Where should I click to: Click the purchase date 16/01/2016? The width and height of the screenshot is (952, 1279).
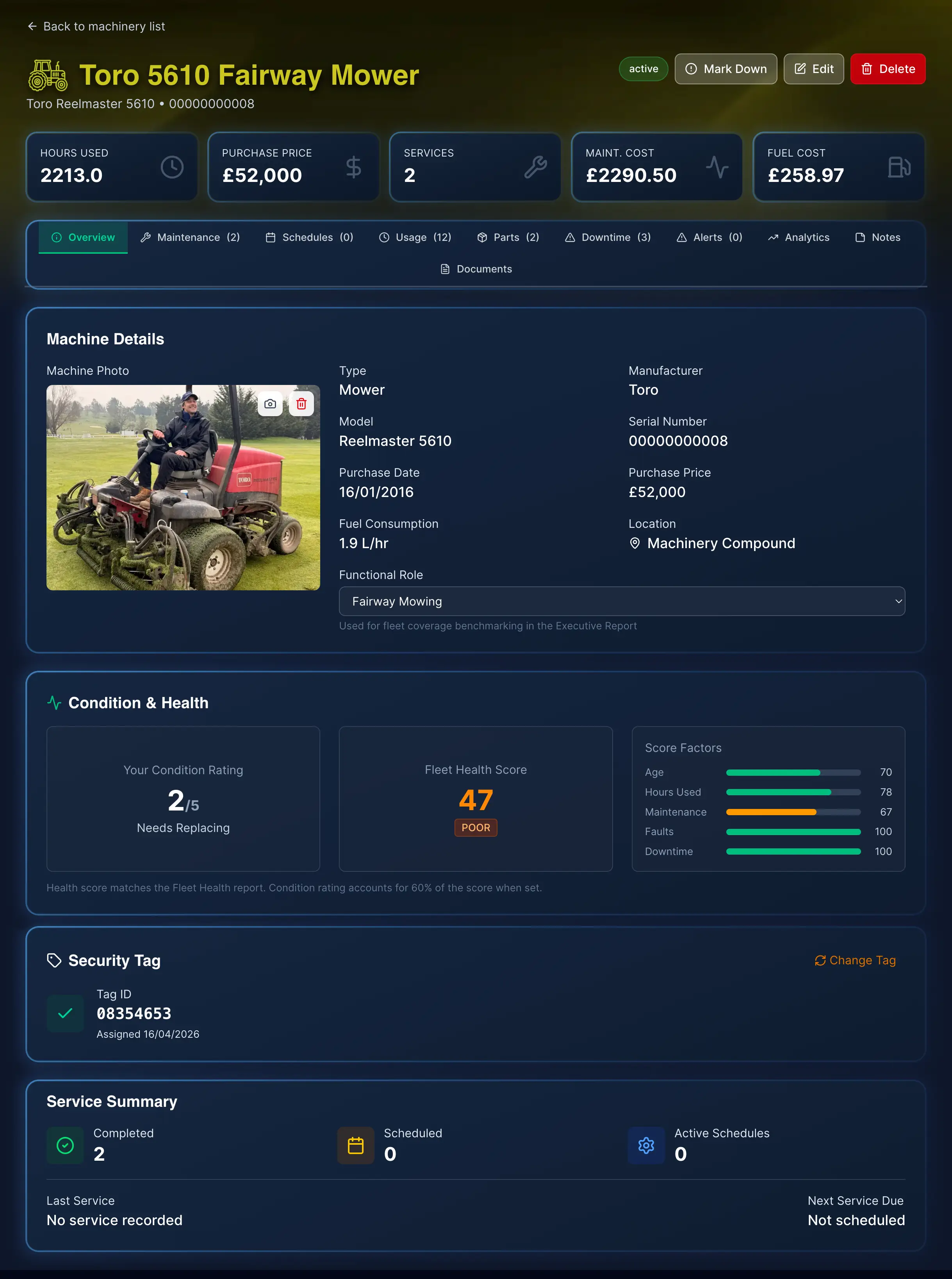coord(376,493)
